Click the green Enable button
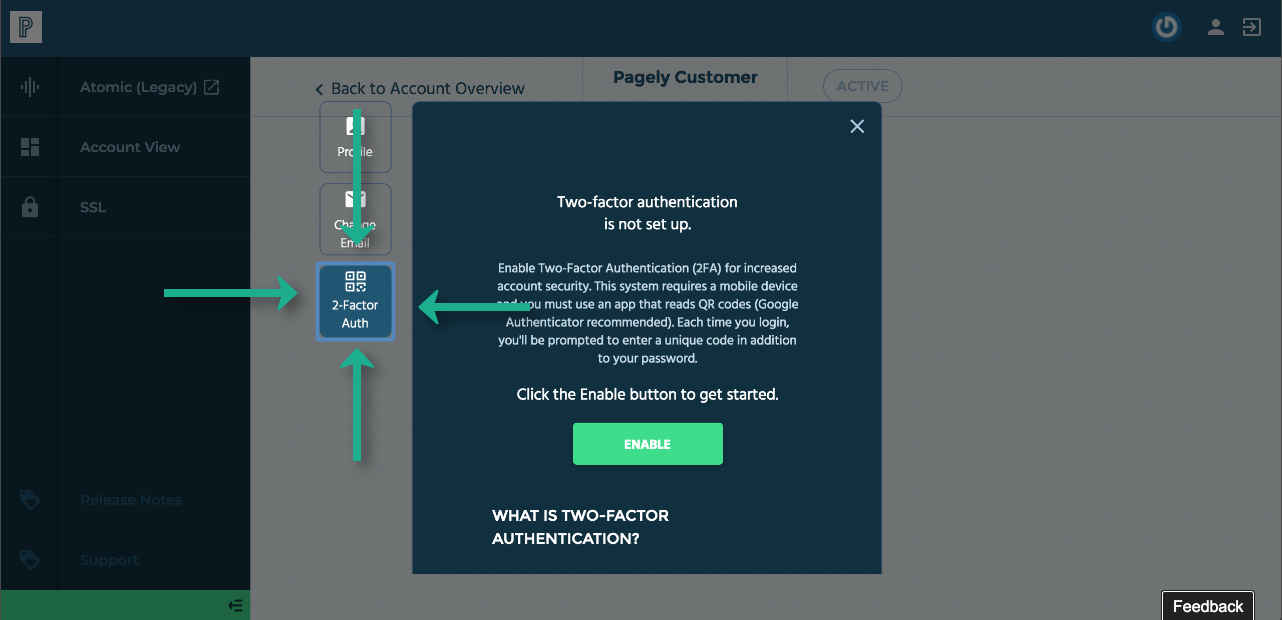1282x620 pixels. 648,444
